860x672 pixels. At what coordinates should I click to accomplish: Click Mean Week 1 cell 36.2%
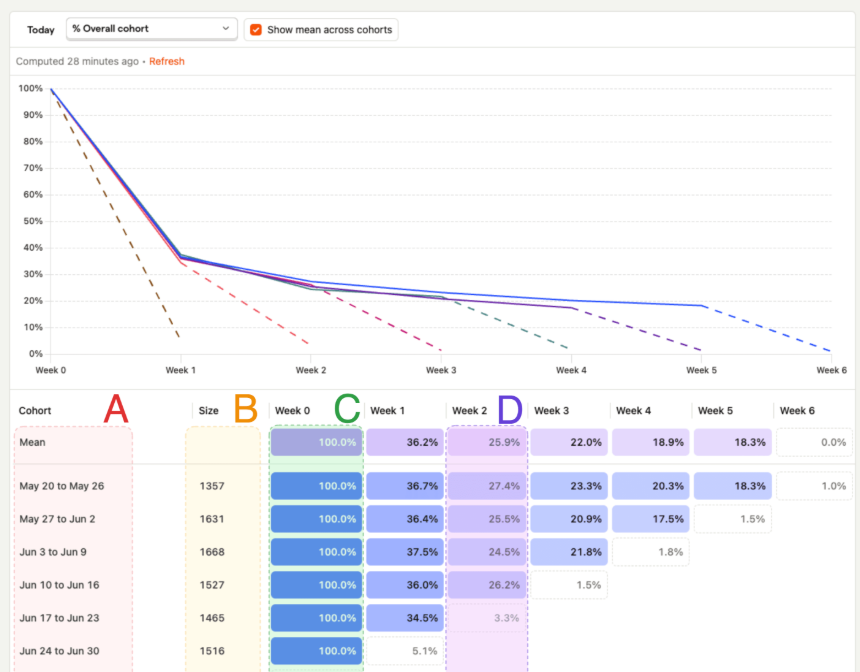(x=405, y=442)
